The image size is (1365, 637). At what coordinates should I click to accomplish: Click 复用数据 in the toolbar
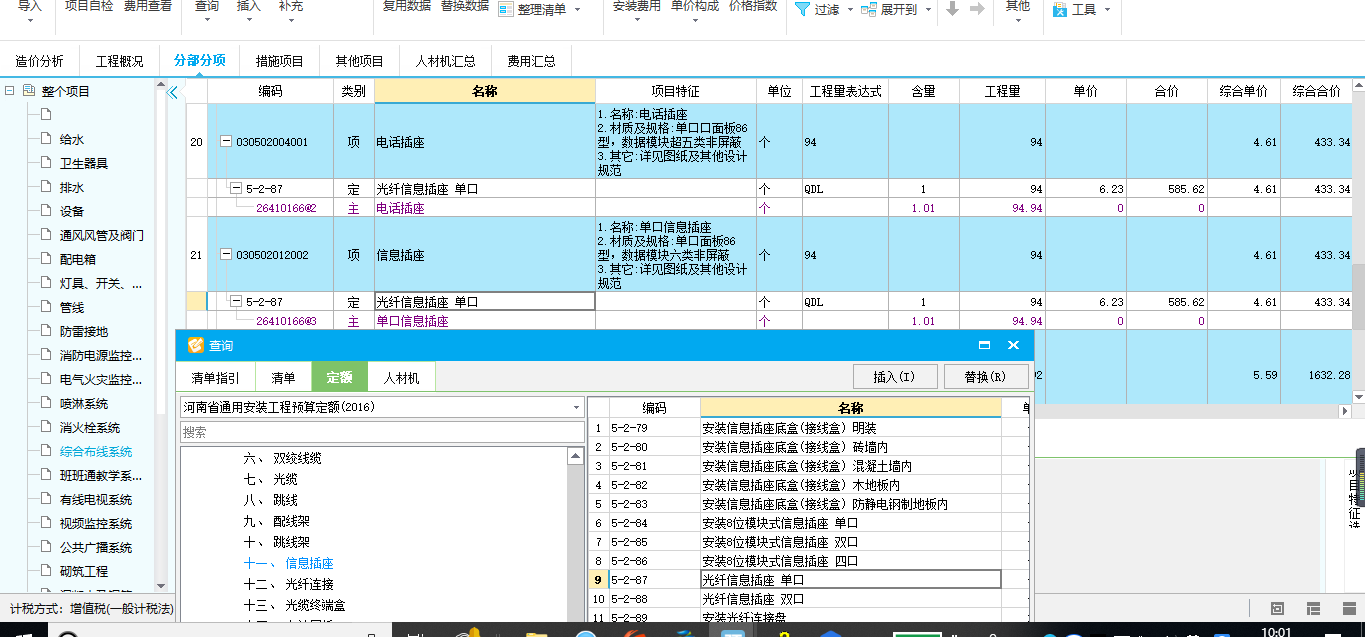407,7
